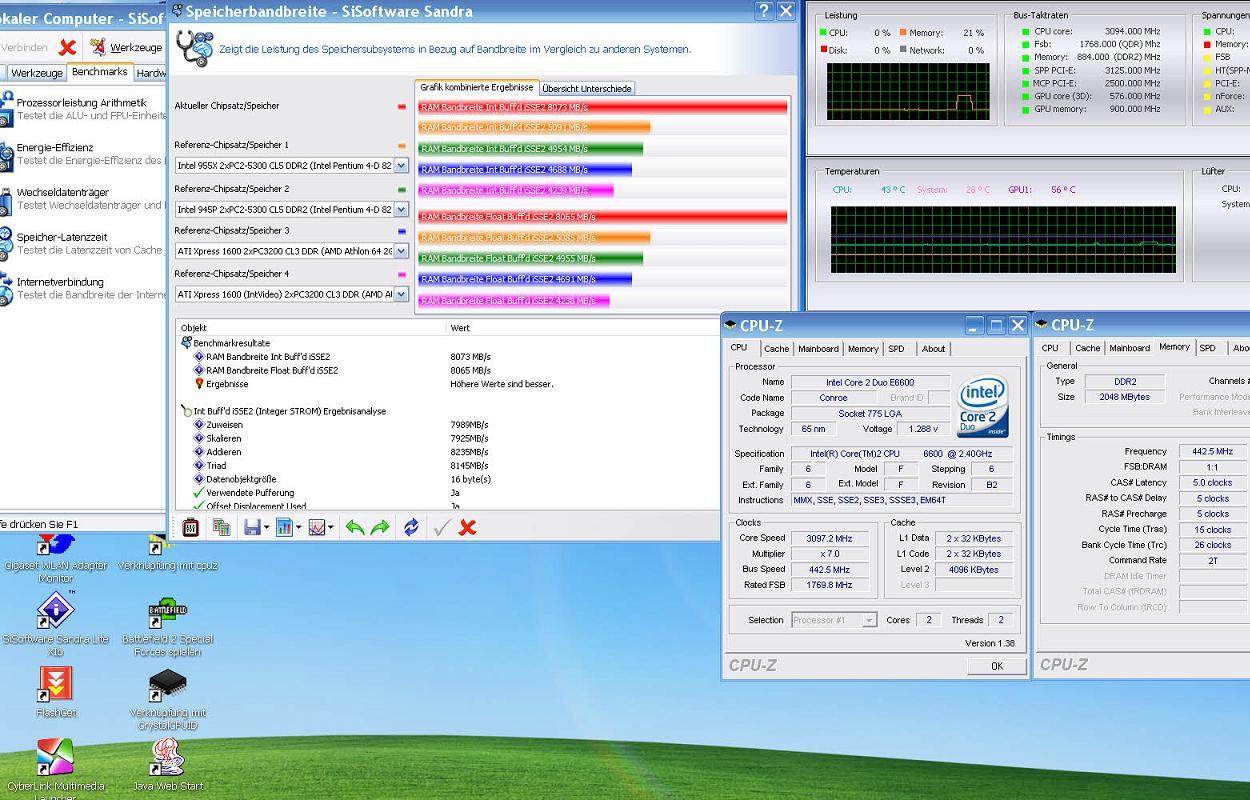Open Memory tab in left CPU-Z window
Screen dimensions: 1250x800
[863, 349]
